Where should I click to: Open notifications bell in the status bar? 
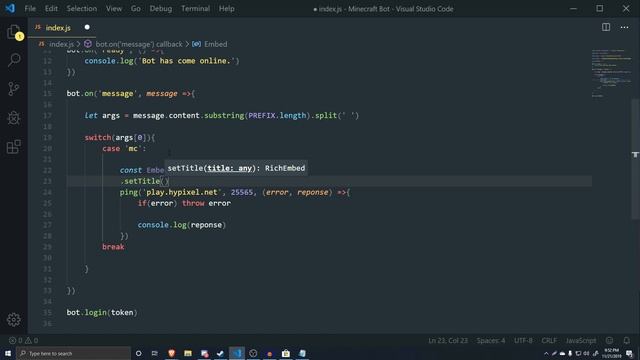[x=627, y=340]
